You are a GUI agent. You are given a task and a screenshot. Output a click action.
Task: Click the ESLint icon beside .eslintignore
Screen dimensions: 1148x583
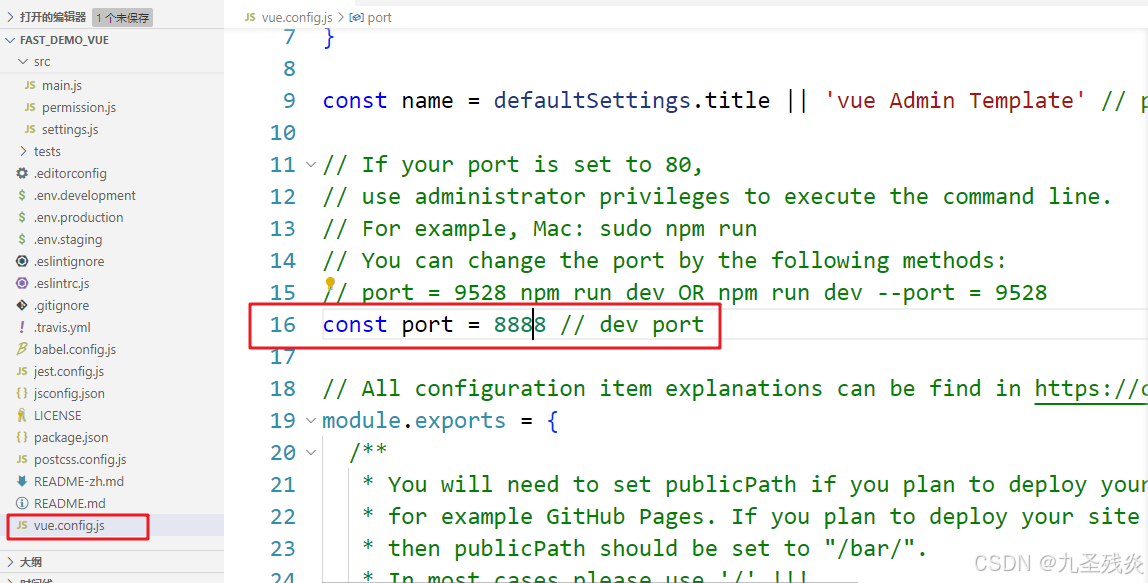22,261
